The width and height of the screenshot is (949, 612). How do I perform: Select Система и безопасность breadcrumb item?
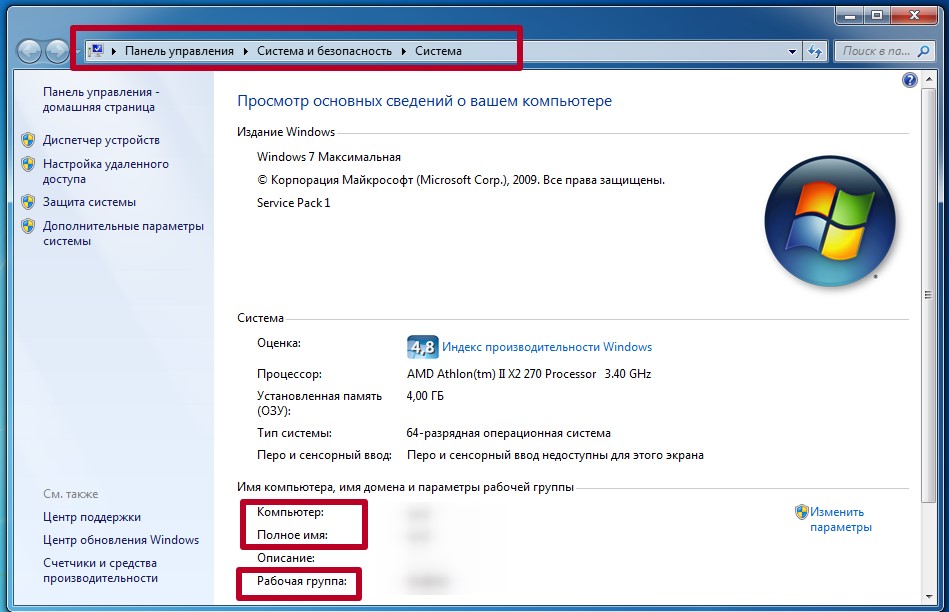(324, 51)
